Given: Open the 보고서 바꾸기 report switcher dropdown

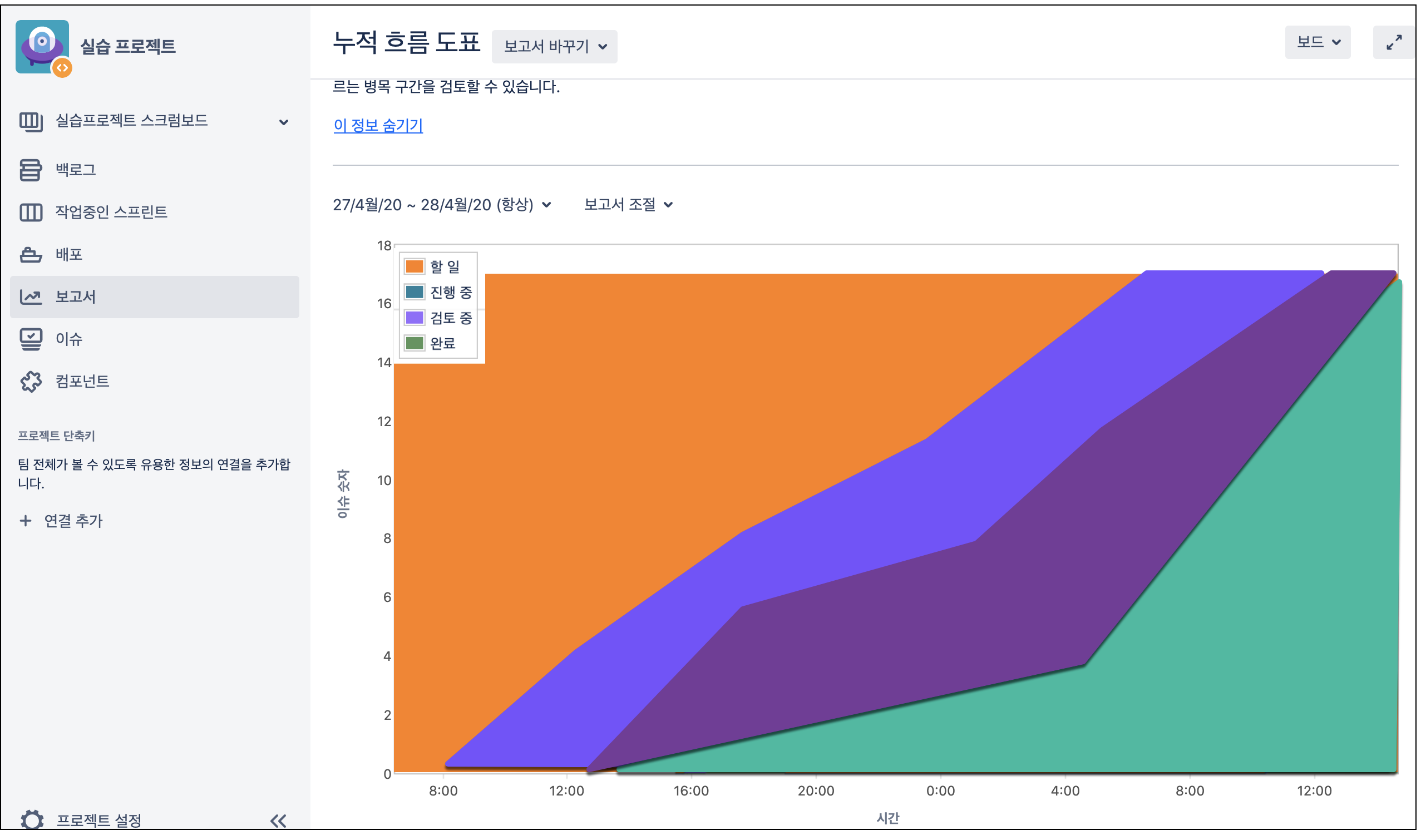Looking at the screenshot, I should click(x=554, y=46).
